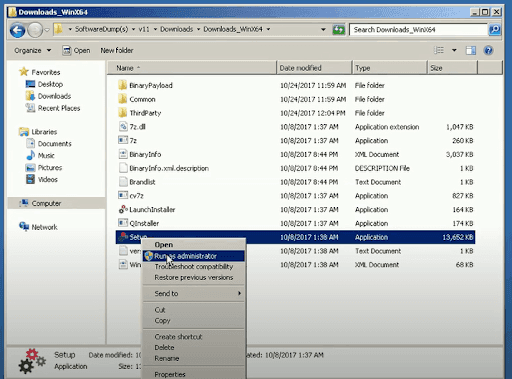Click the Videos library icon

click(30, 179)
